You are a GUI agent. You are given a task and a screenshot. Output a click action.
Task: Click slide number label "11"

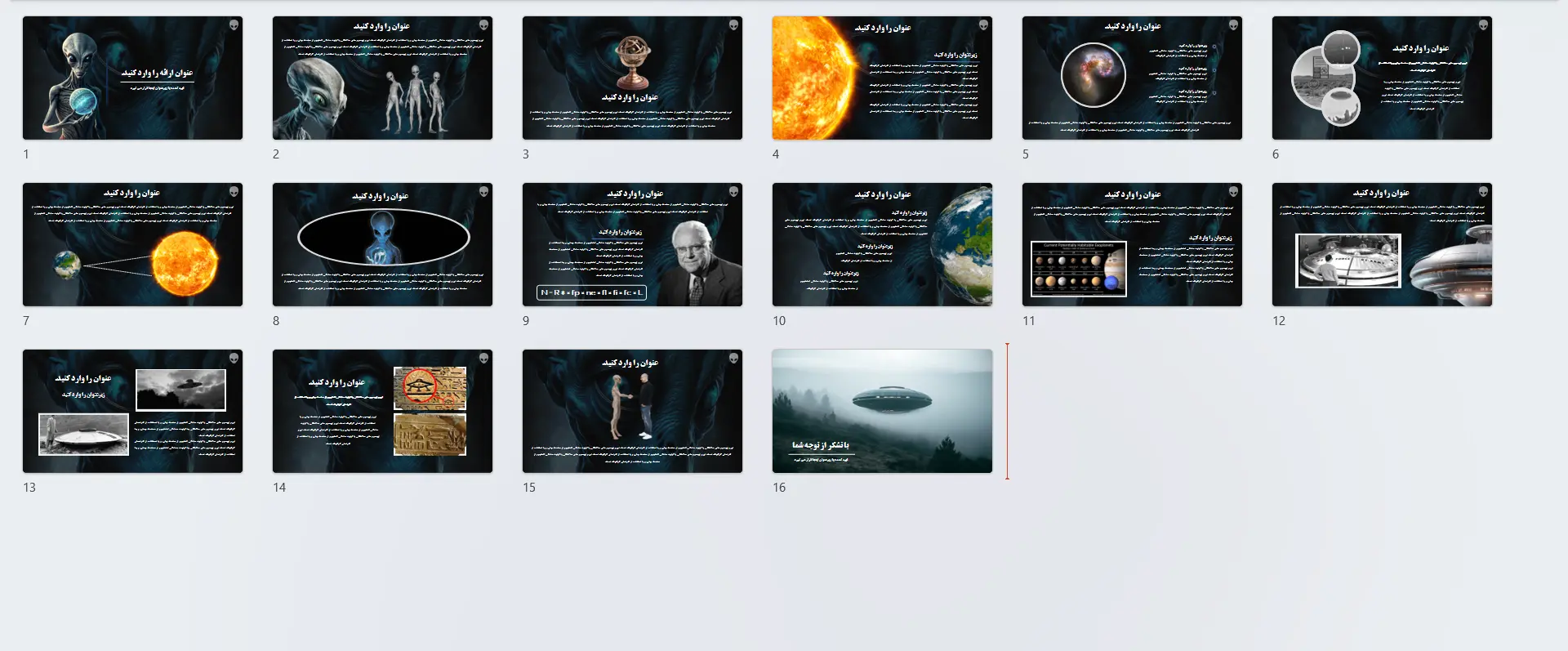[1029, 321]
